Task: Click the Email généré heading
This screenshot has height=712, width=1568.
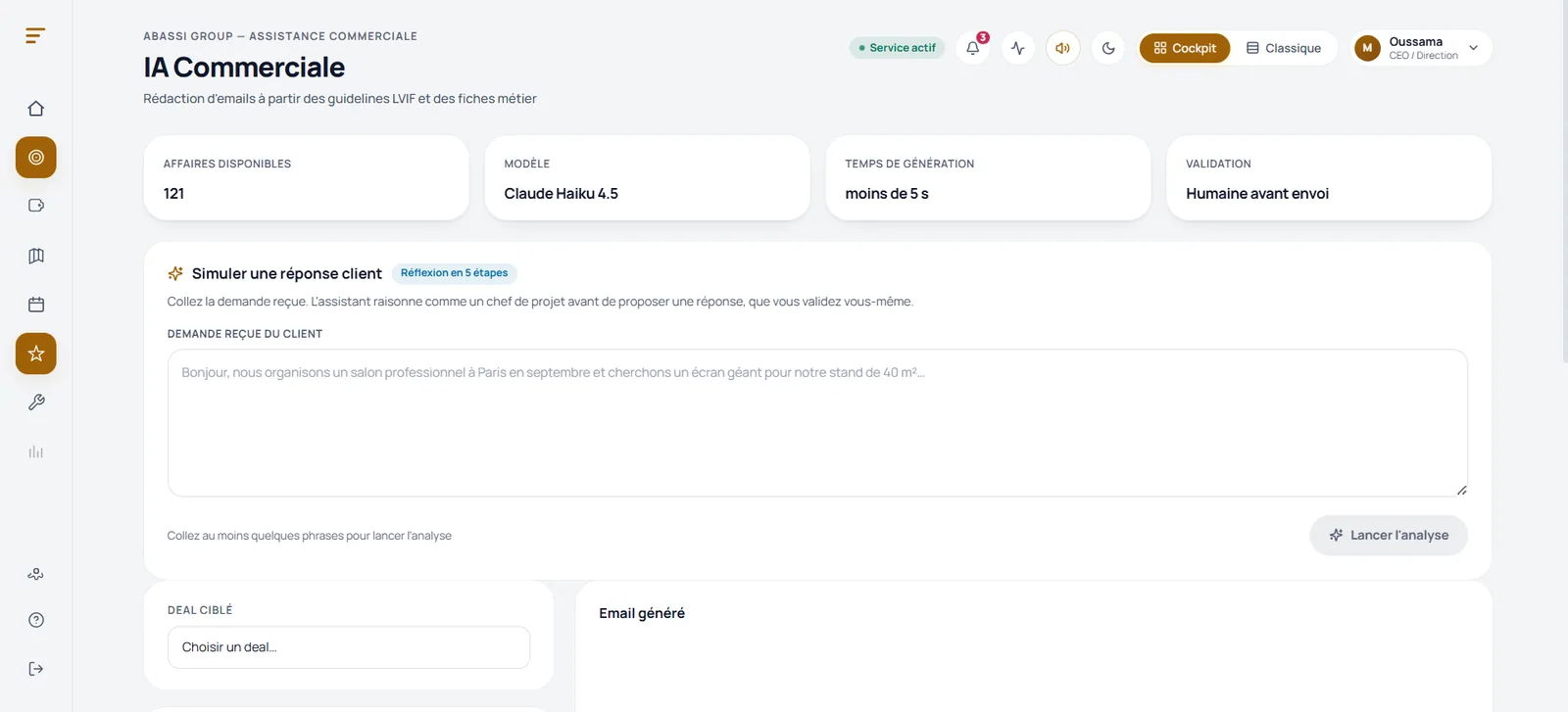Action: point(642,613)
